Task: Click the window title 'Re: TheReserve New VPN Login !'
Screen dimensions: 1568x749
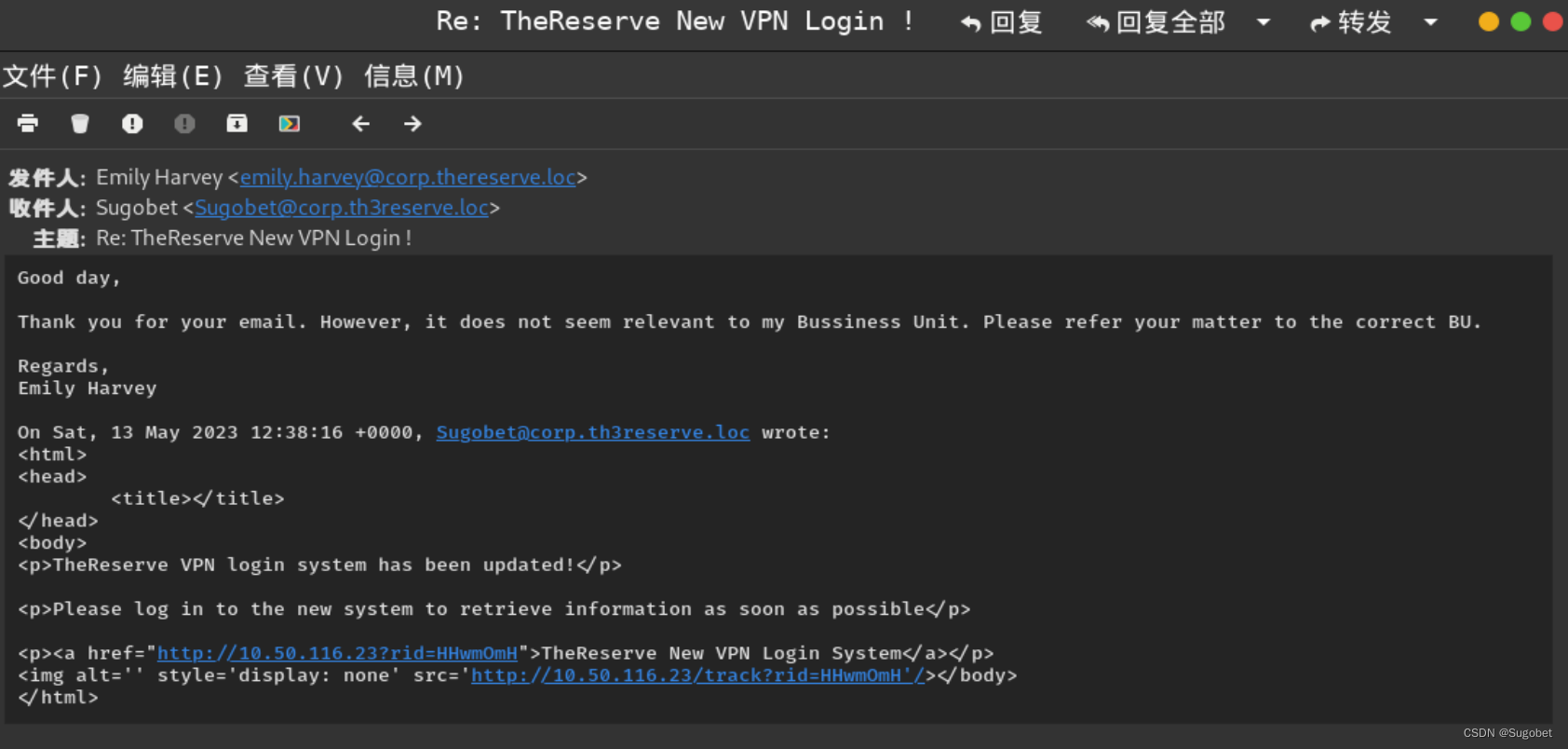Action: [676, 21]
